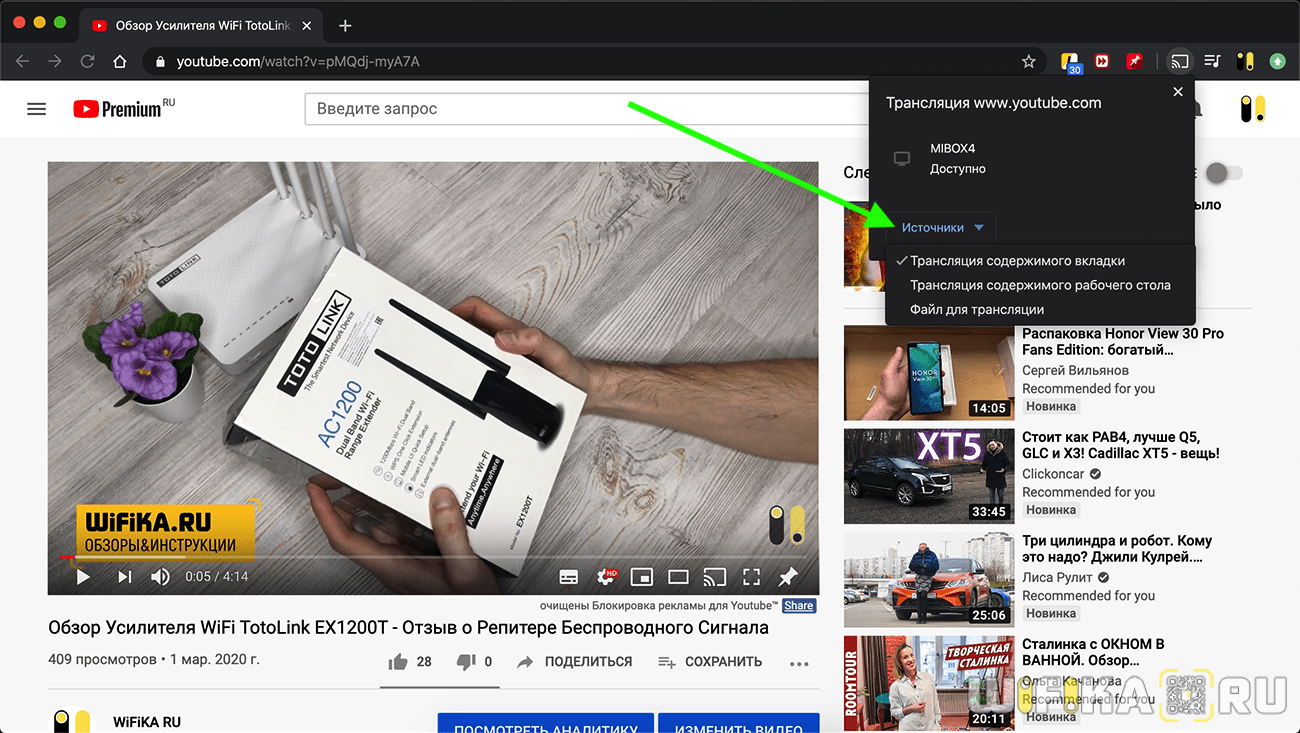Choose 'Трансляция содержимого рабочего стола' option
Image resolution: width=1300 pixels, height=733 pixels.
tap(1040, 285)
